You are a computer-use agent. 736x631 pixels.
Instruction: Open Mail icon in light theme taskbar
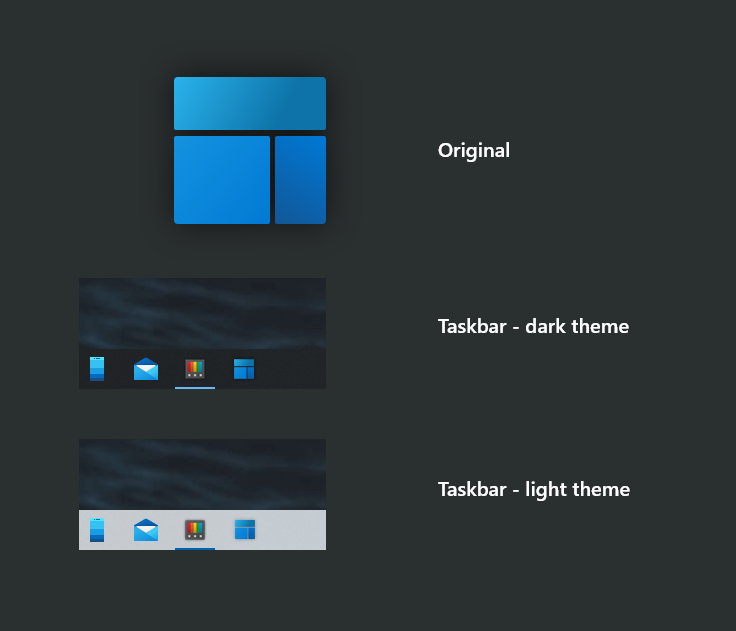146,530
